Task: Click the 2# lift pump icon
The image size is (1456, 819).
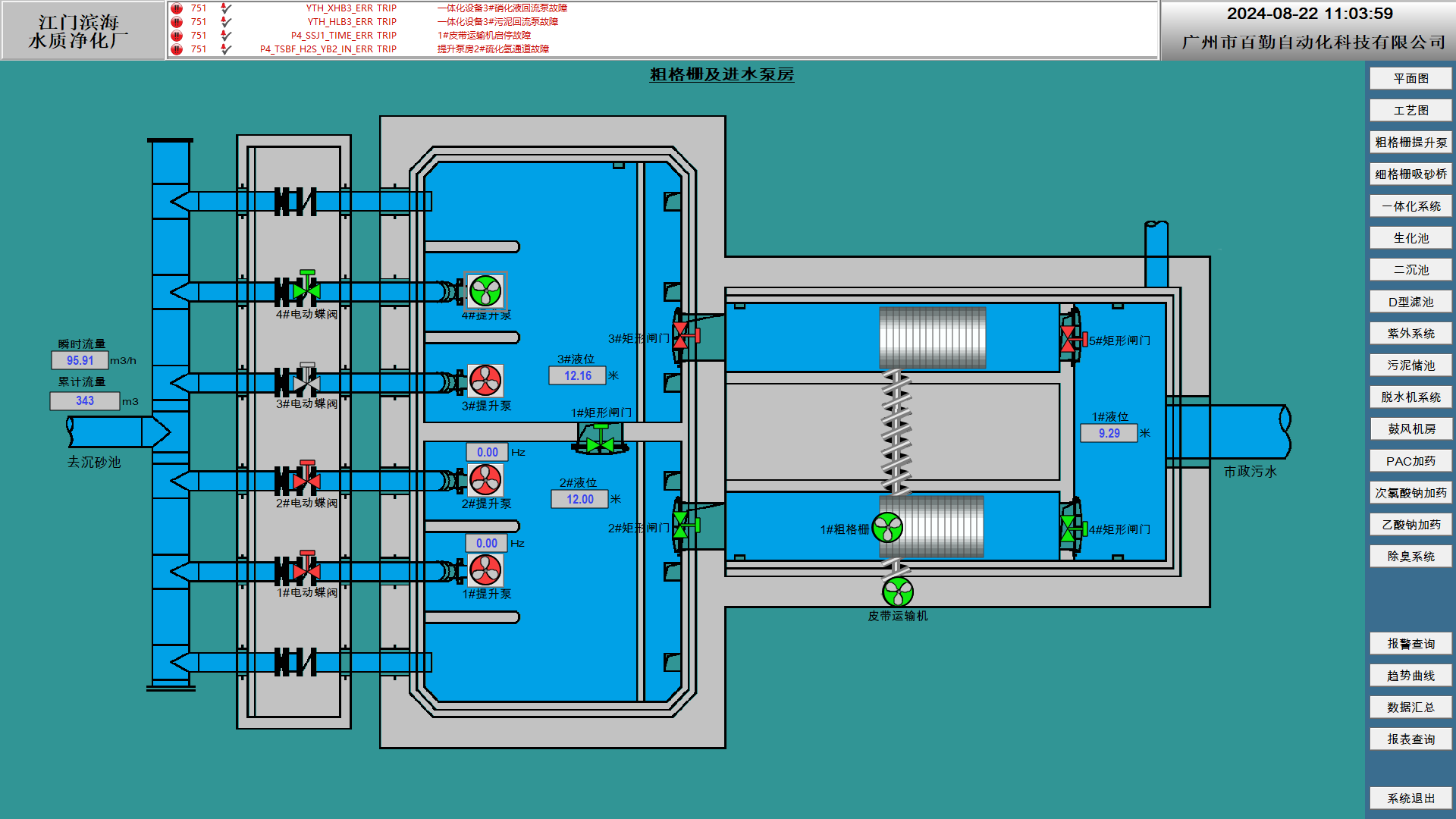Action: point(485,479)
